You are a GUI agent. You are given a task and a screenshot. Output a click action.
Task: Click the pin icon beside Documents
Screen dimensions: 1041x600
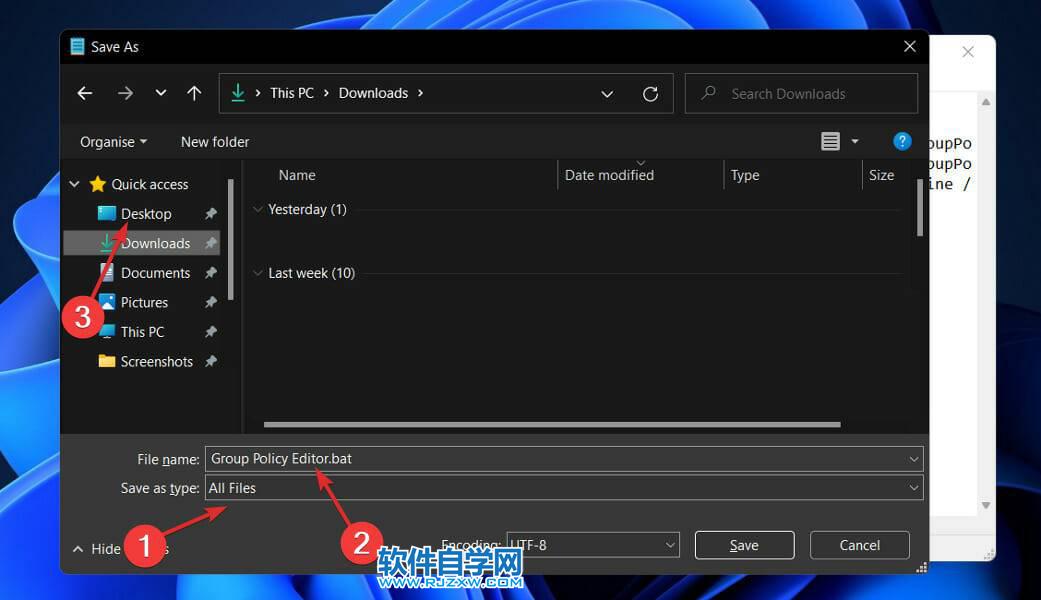pyautogui.click(x=211, y=273)
